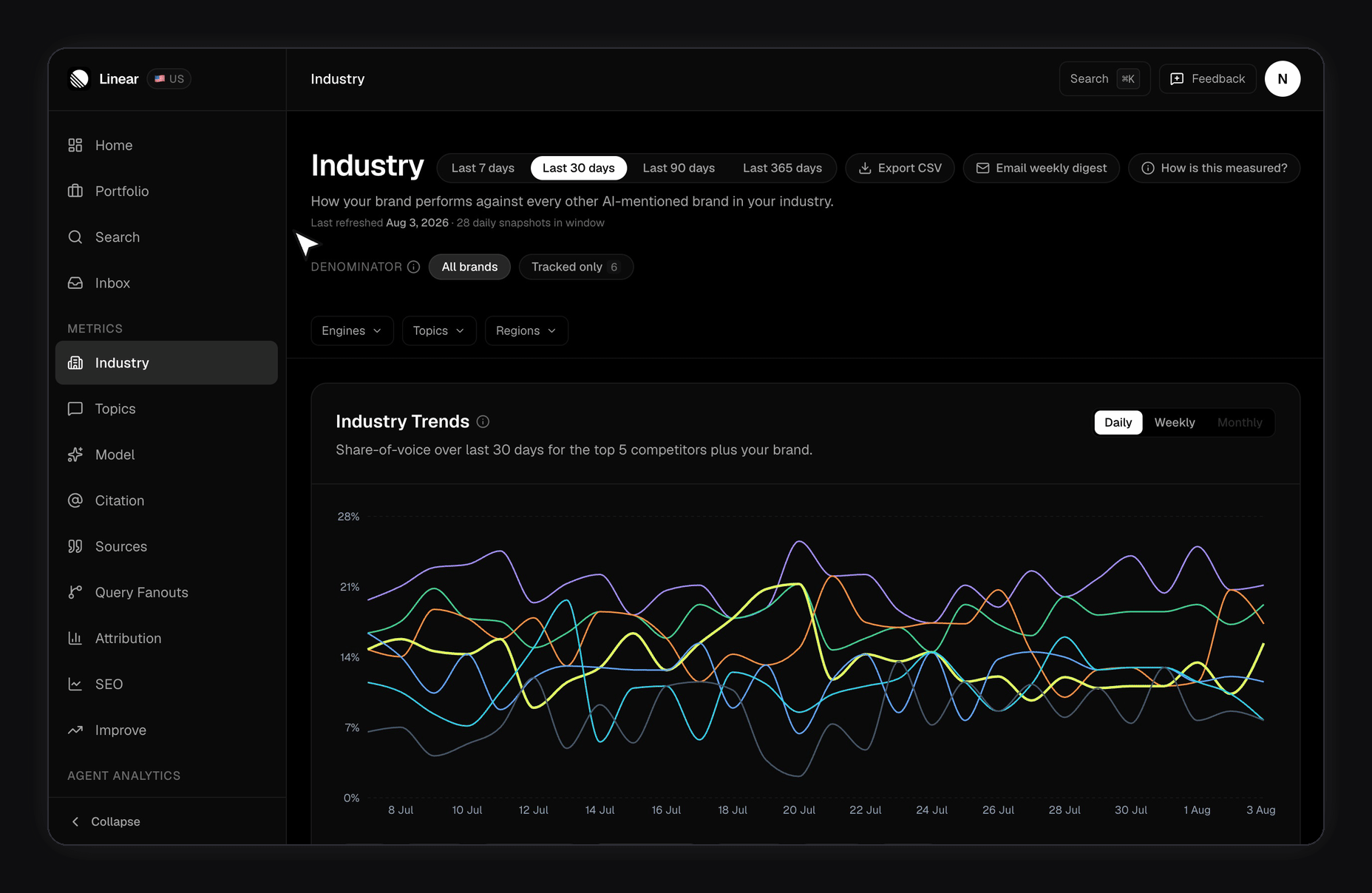The image size is (1372, 893).
Task: Click the 20 Jul x-axis label
Action: click(x=798, y=810)
